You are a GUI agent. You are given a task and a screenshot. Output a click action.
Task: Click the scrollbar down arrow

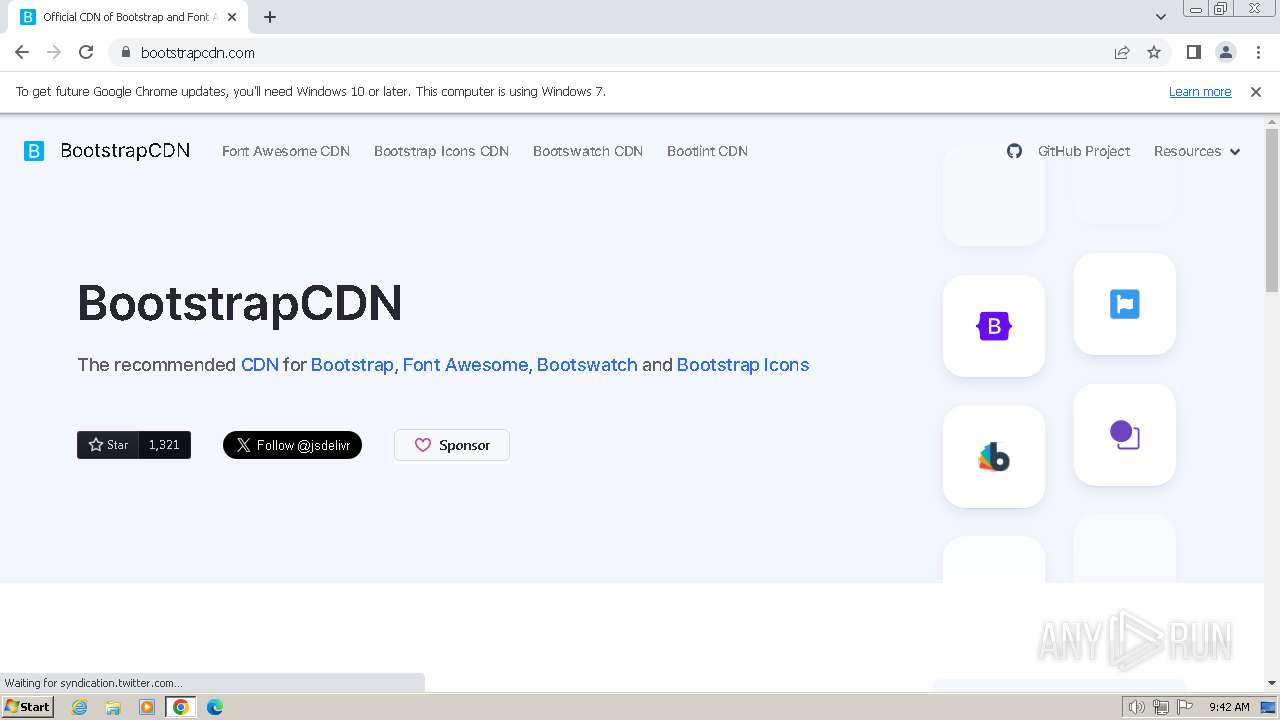[1272, 682]
